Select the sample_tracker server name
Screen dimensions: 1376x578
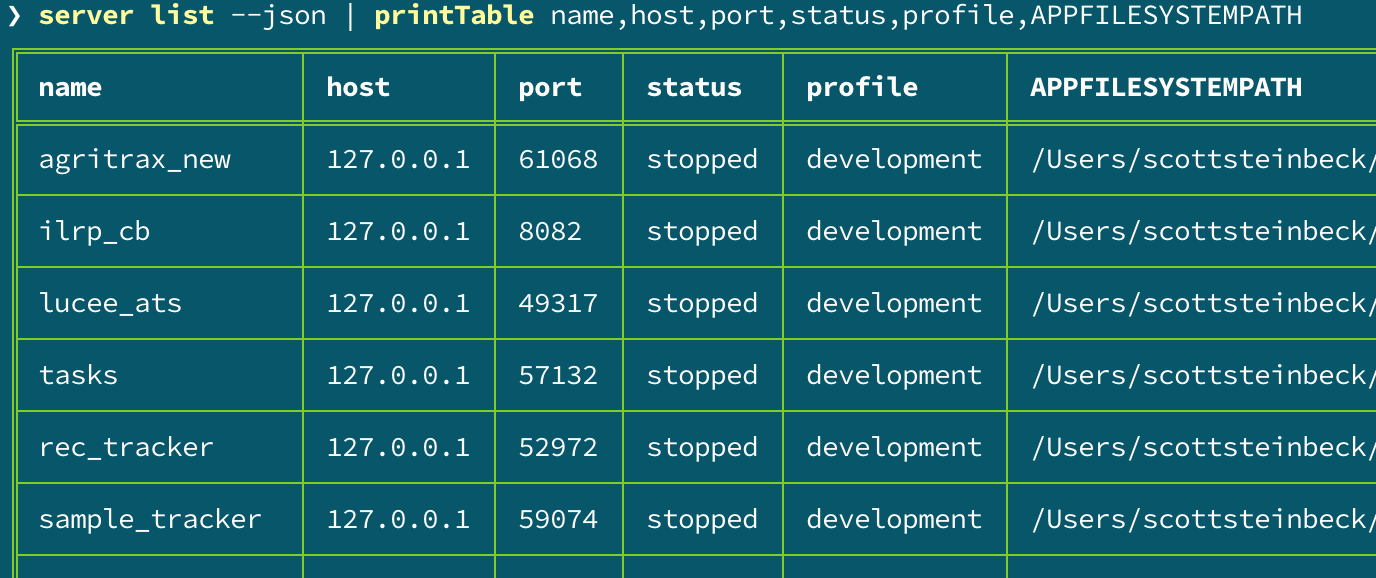(150, 520)
